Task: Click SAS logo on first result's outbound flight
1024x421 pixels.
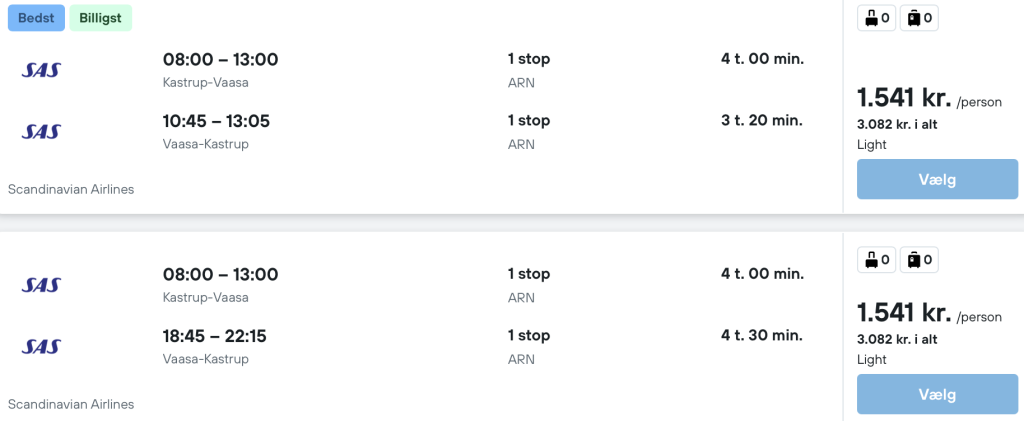Action: click(41, 69)
